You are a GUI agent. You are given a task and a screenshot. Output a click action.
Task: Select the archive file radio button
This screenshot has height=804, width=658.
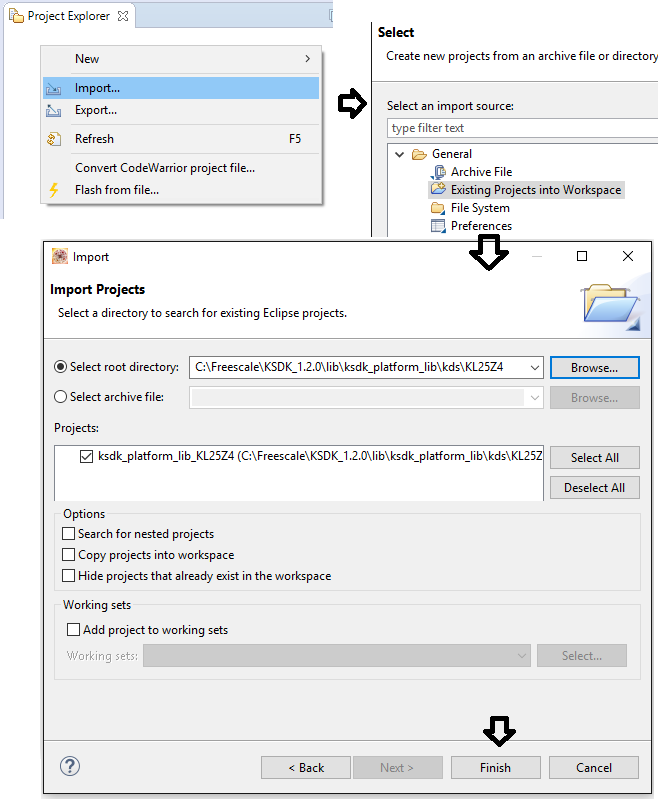coord(61,397)
